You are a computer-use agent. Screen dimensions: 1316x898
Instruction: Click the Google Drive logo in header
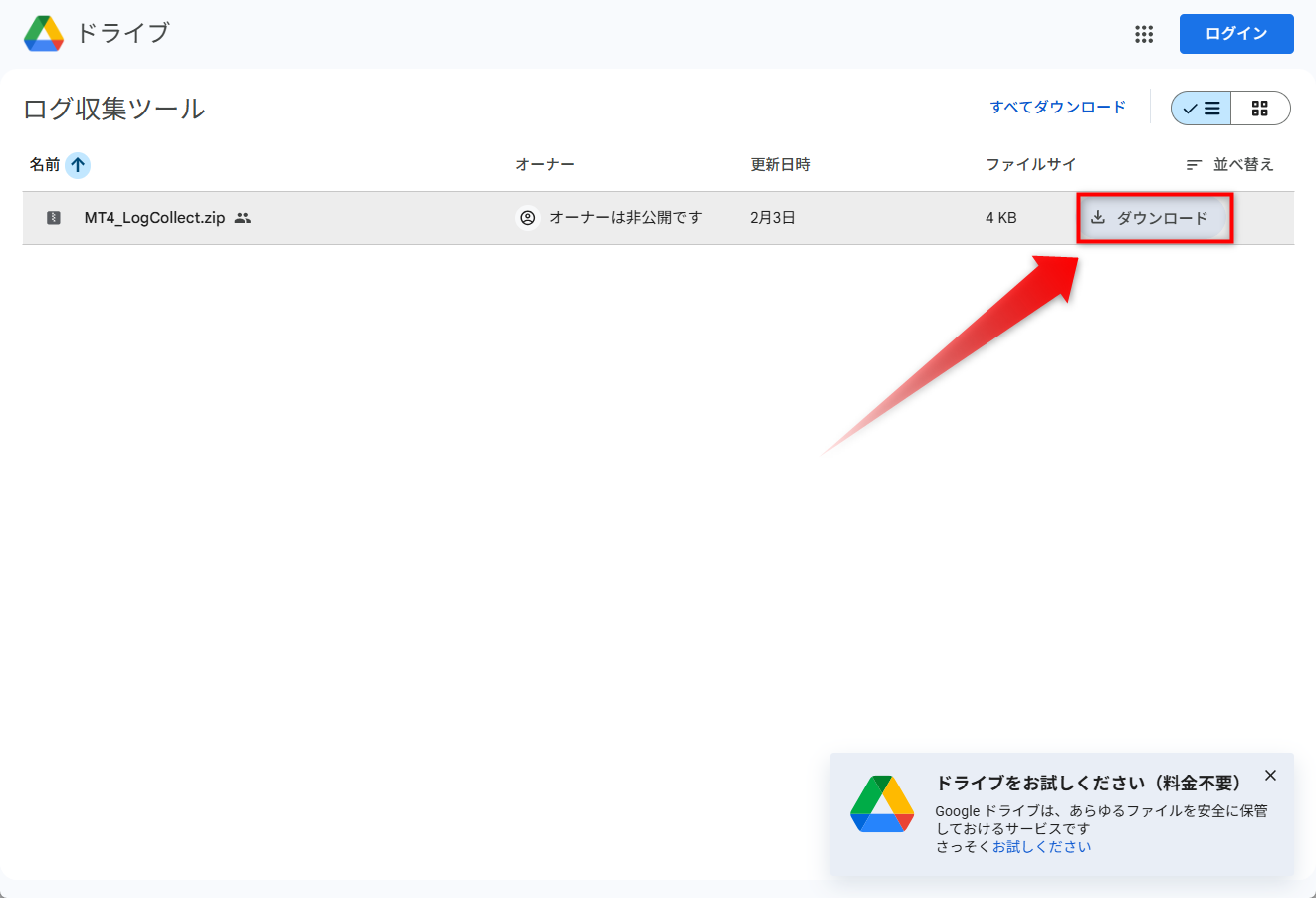44,34
